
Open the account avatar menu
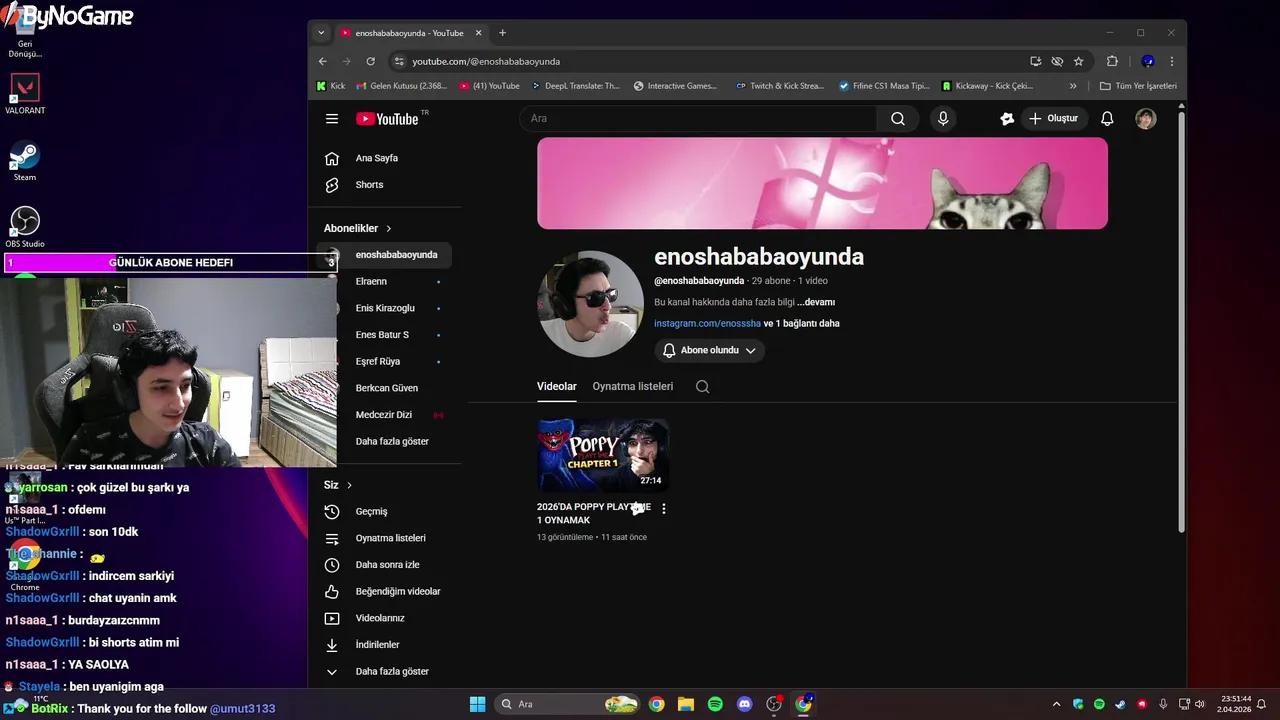(x=1146, y=119)
